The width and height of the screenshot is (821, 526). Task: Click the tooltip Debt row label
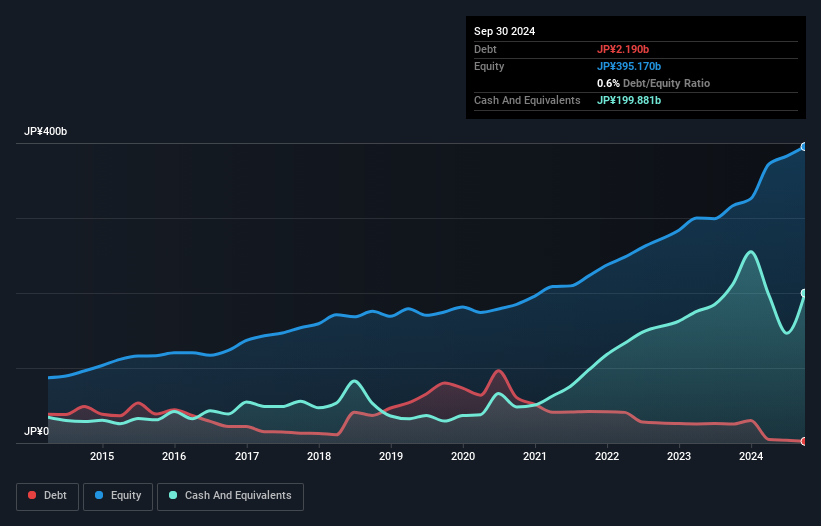(x=485, y=49)
